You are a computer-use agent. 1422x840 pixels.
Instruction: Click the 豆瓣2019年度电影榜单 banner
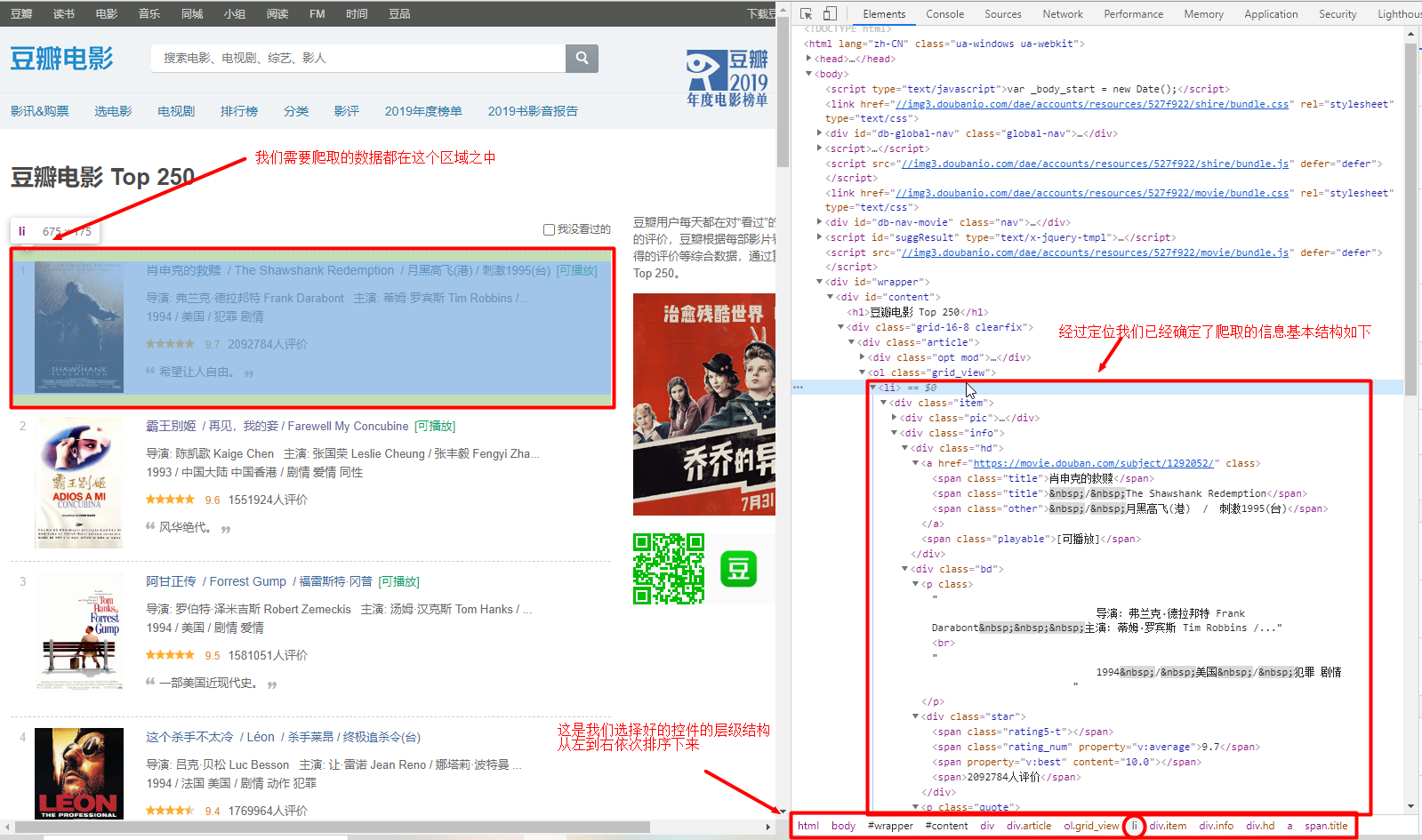(x=727, y=79)
